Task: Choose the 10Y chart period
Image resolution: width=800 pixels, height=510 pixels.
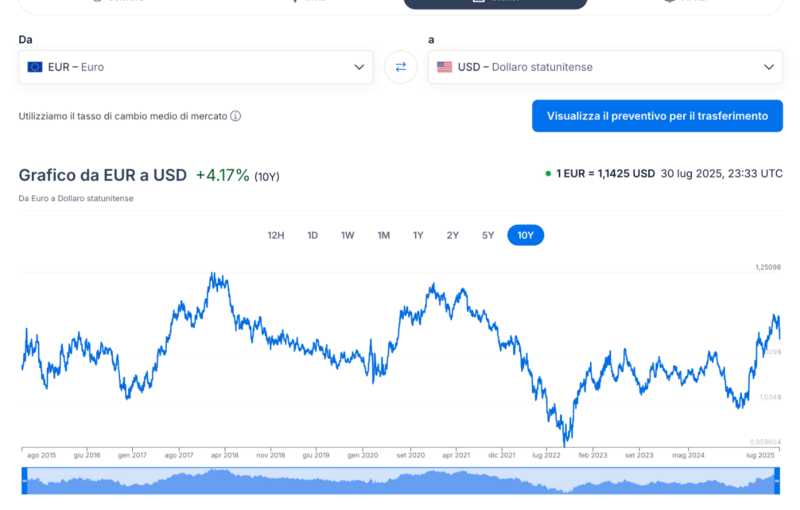Action: coord(526,235)
